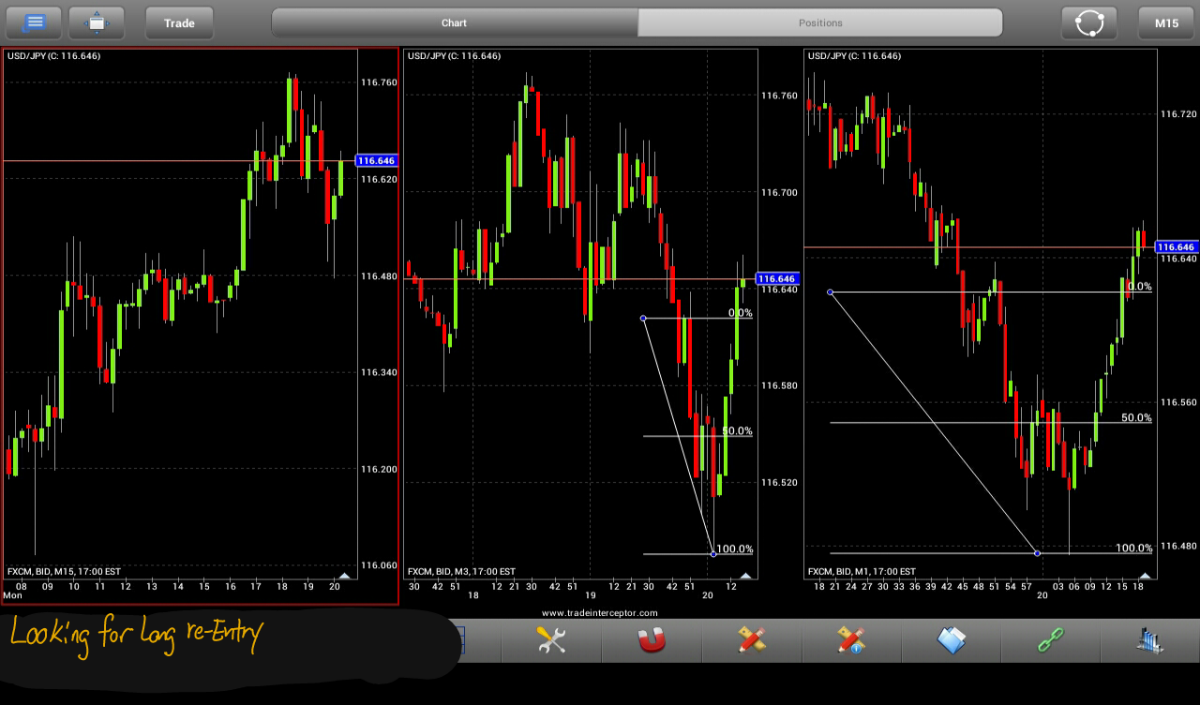Open the bar chart indicators icon
Viewport: 1200px width, 705px height.
coord(1150,641)
